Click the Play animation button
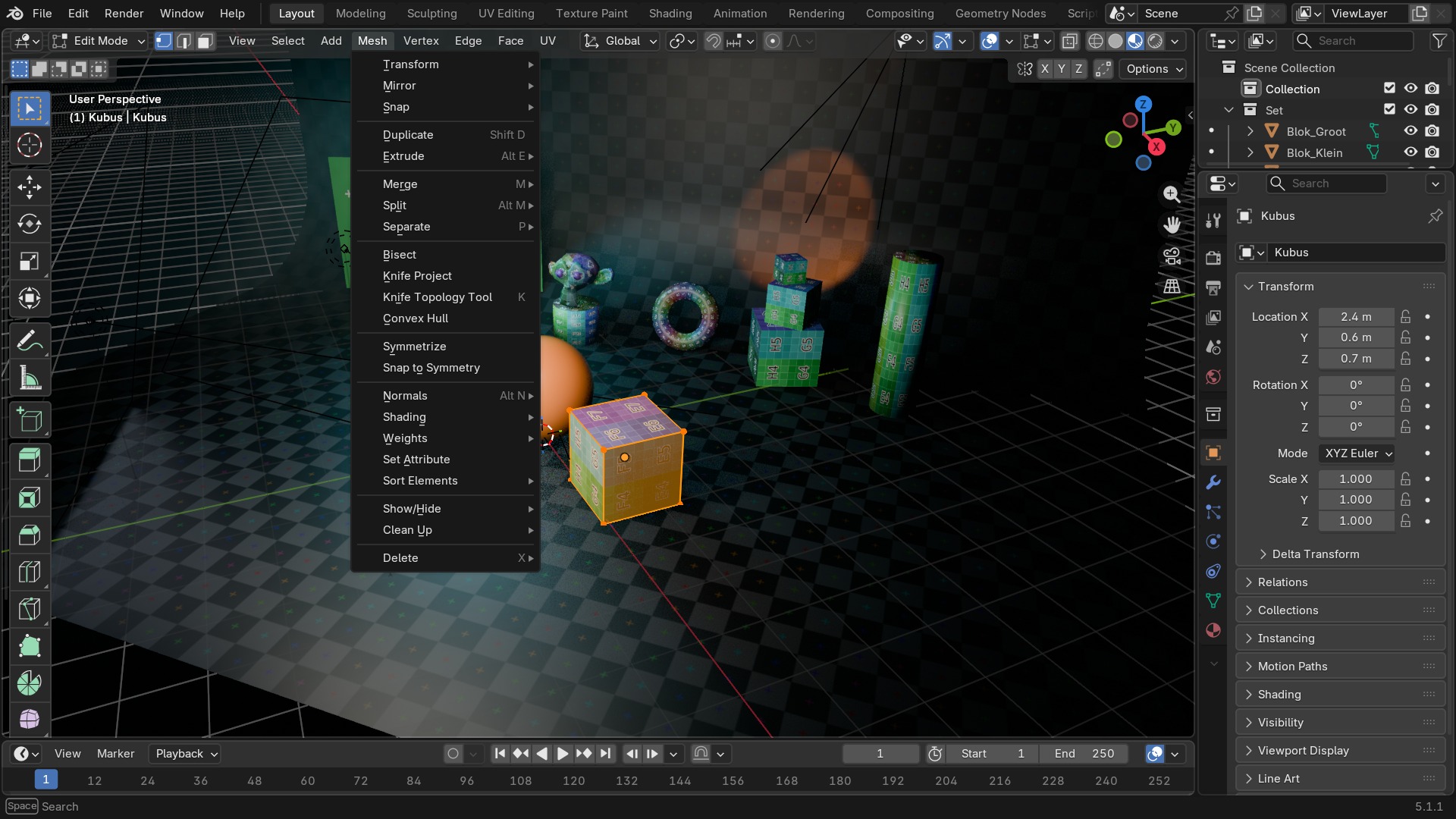Image resolution: width=1456 pixels, height=819 pixels. (x=563, y=754)
